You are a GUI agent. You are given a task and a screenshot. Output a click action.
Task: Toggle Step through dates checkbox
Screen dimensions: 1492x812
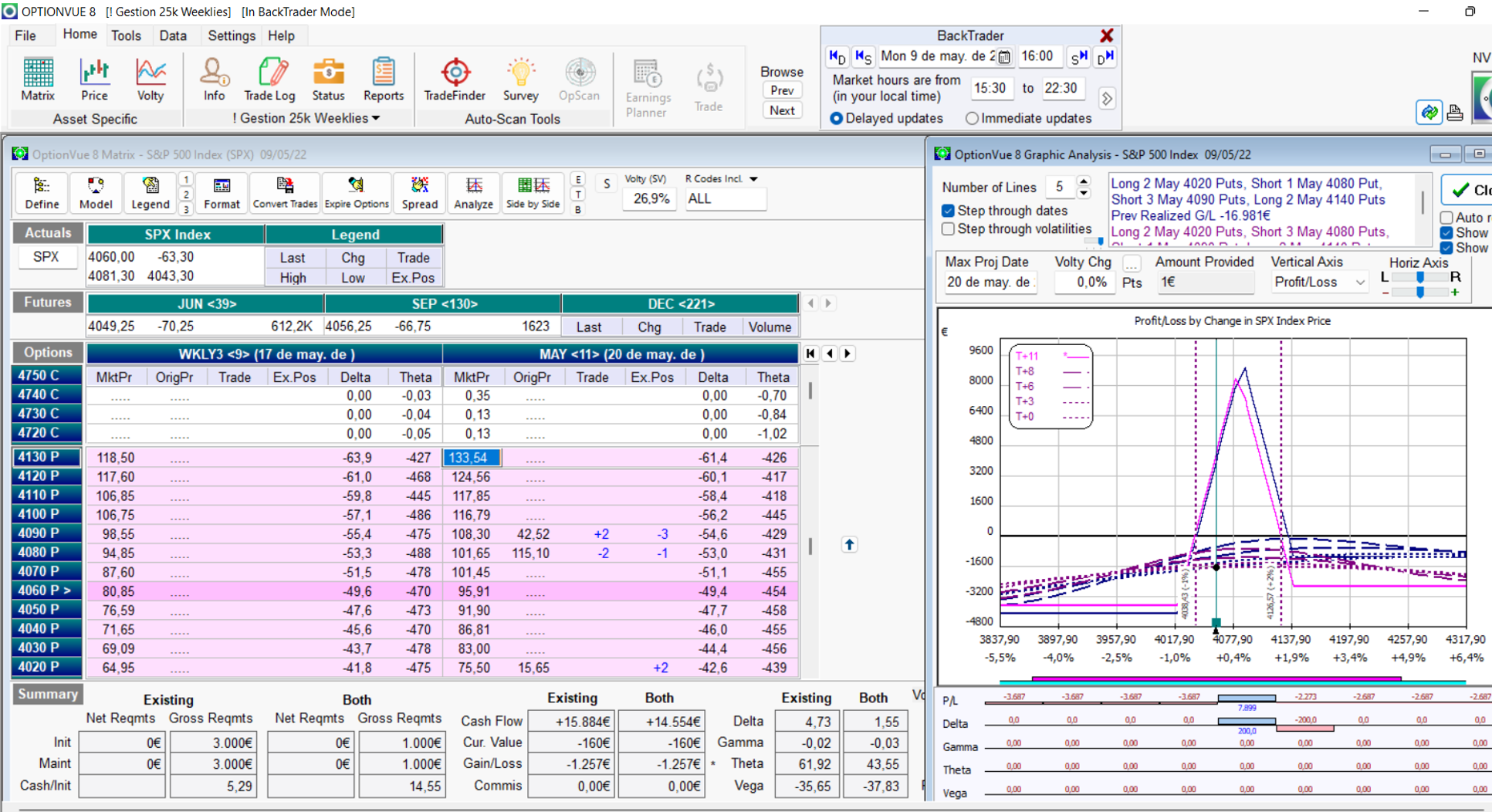click(948, 211)
